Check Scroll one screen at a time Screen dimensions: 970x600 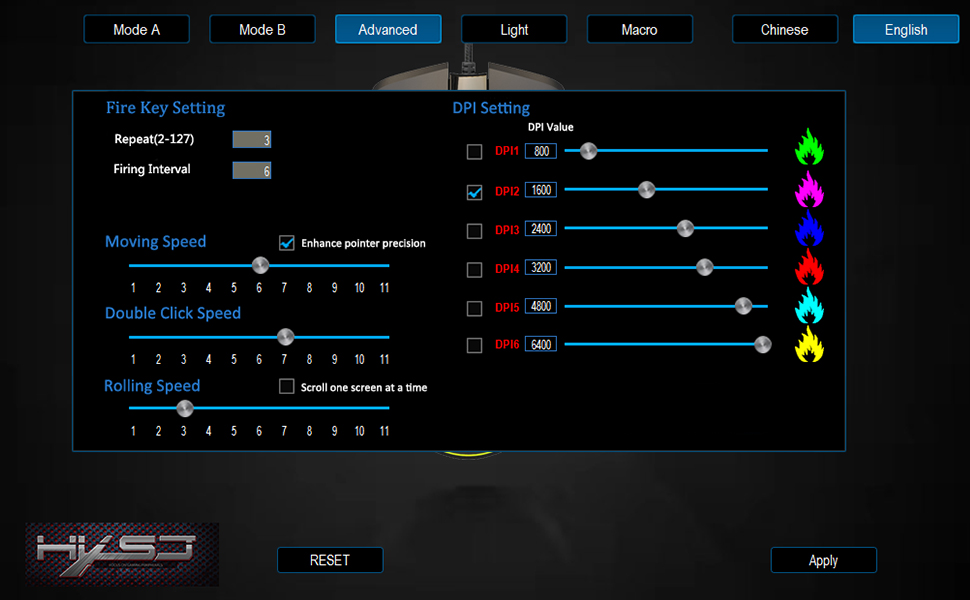(x=286, y=387)
